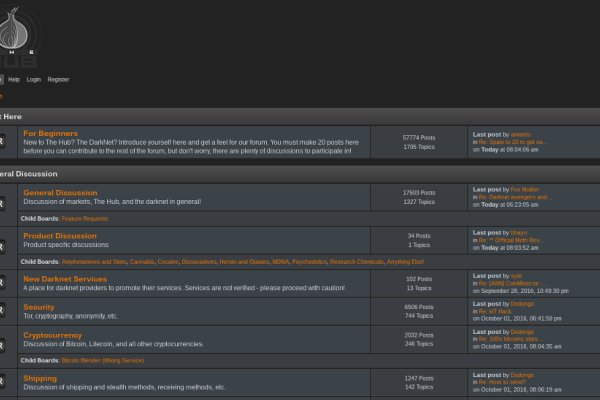600x400 pixels.
Task: Go to the Login page
Action: coord(34,79)
